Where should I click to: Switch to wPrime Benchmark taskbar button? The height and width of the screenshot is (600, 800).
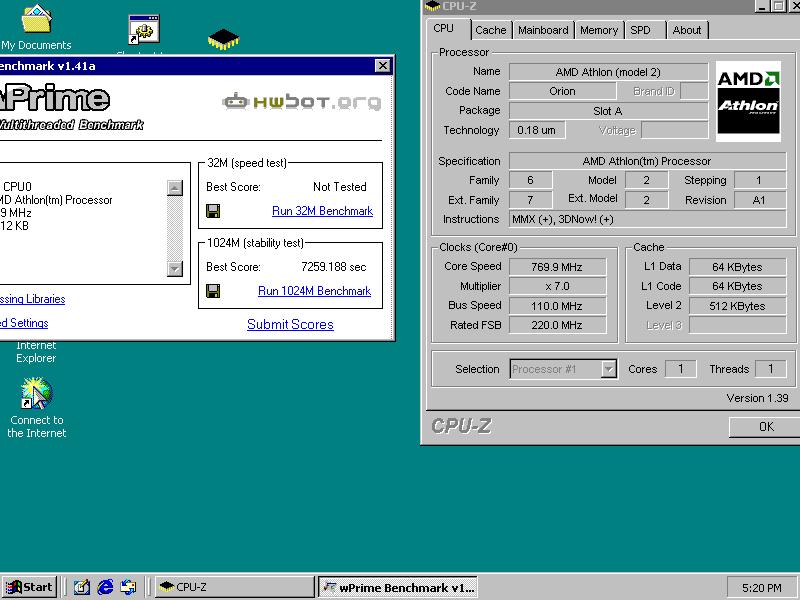(398, 587)
